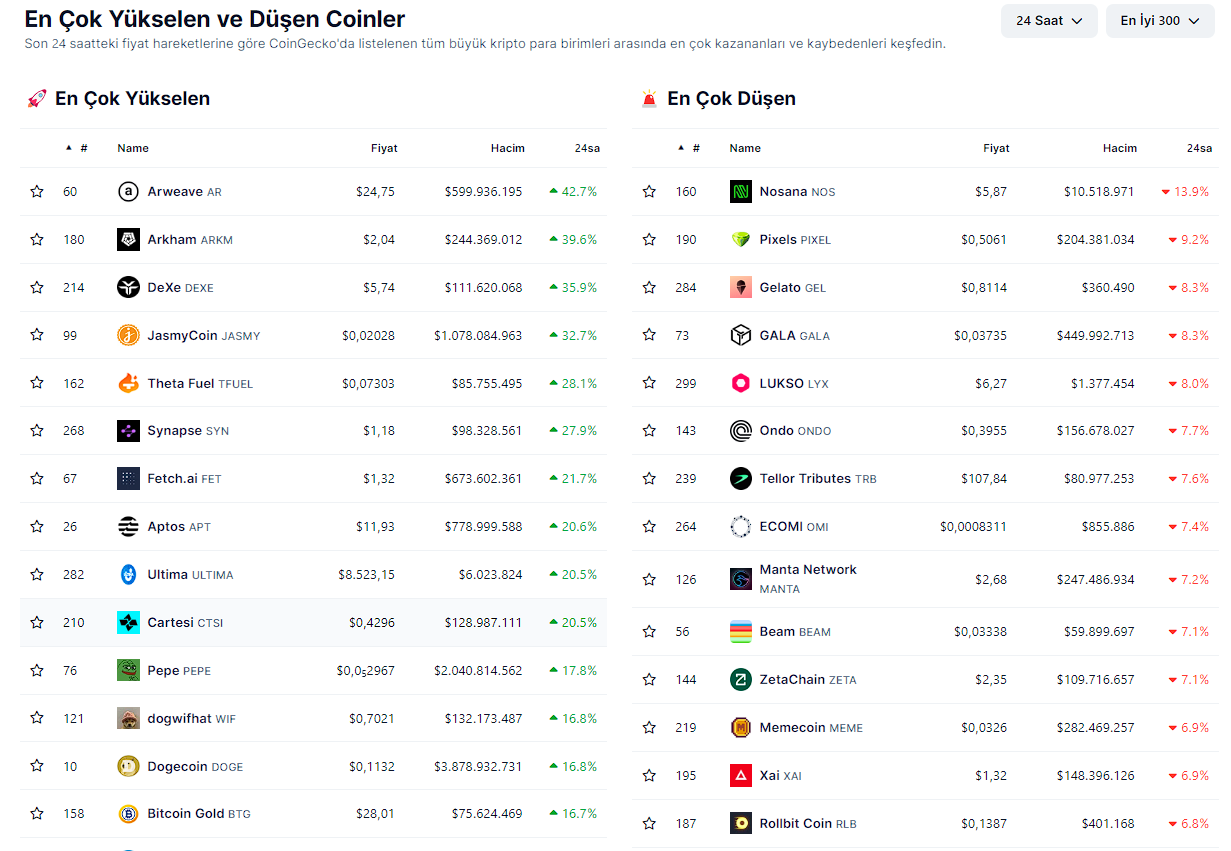Open the DeXe DEXE coin link
1231x851 pixels.
[x=181, y=287]
